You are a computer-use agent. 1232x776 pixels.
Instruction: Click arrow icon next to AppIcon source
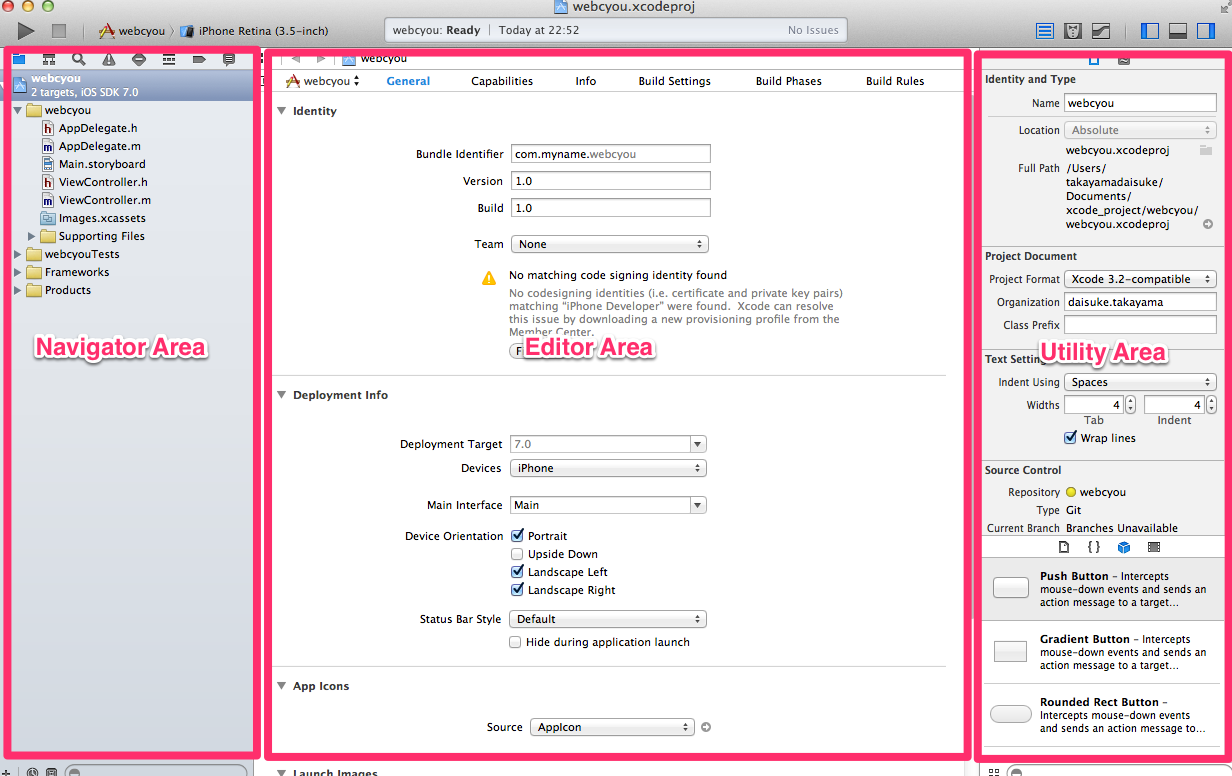pyautogui.click(x=706, y=727)
